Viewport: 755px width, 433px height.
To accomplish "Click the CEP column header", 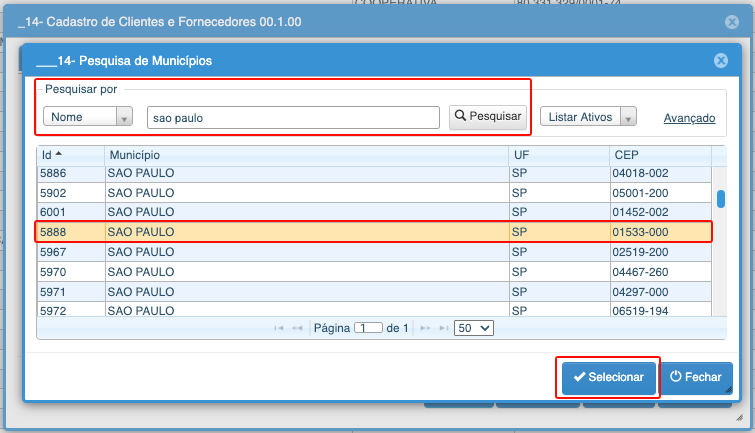I will [660, 155].
